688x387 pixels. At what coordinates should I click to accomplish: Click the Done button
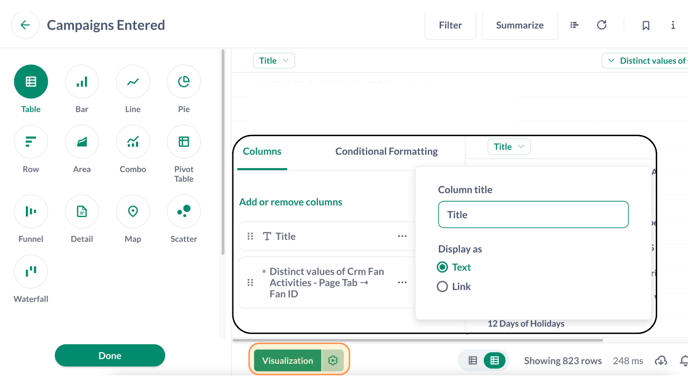(110, 355)
